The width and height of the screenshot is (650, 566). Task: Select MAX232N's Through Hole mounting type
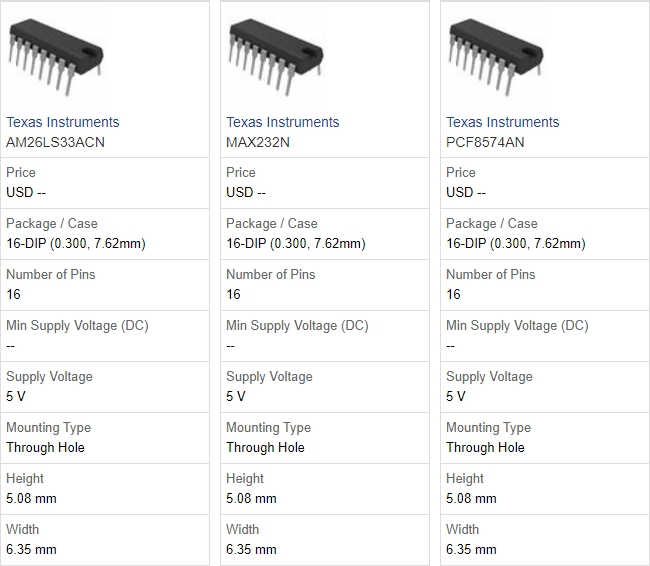click(x=265, y=447)
